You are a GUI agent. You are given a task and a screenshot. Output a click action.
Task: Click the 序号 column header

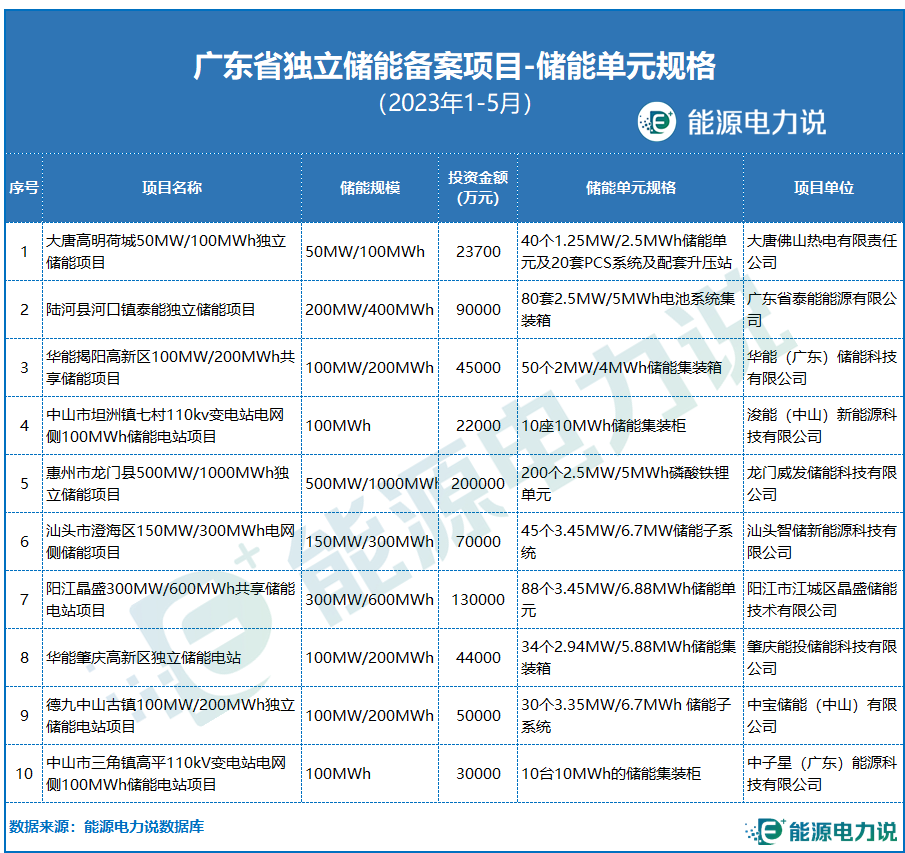pos(24,188)
